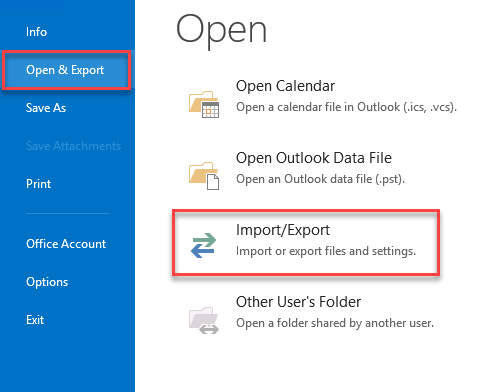Click 'Open a calendar file in Outlook' description
Viewport: 503px width, 392px height.
tap(346, 107)
